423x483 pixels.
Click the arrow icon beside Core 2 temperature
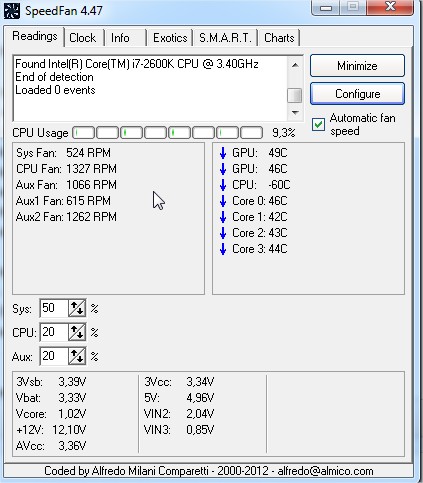[x=223, y=233]
